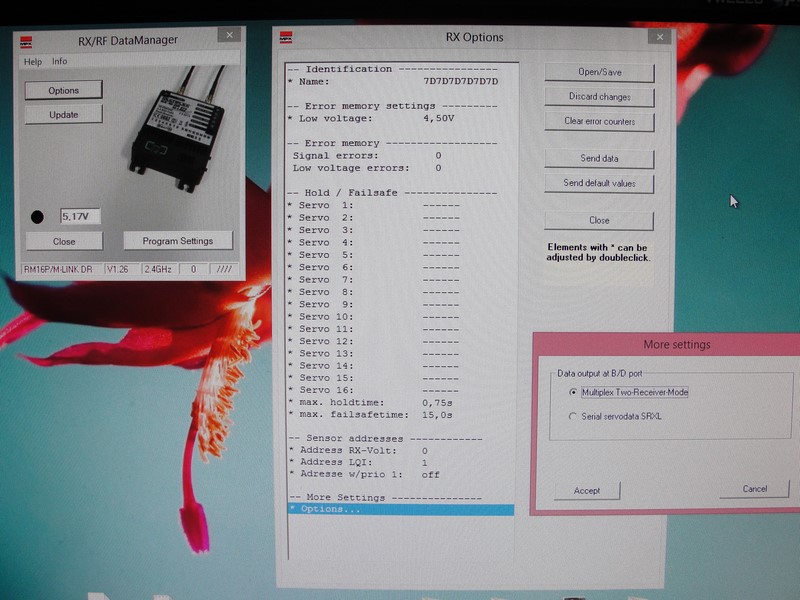Cancel the More settings dialog
This screenshot has height=600, width=800.
755,489
